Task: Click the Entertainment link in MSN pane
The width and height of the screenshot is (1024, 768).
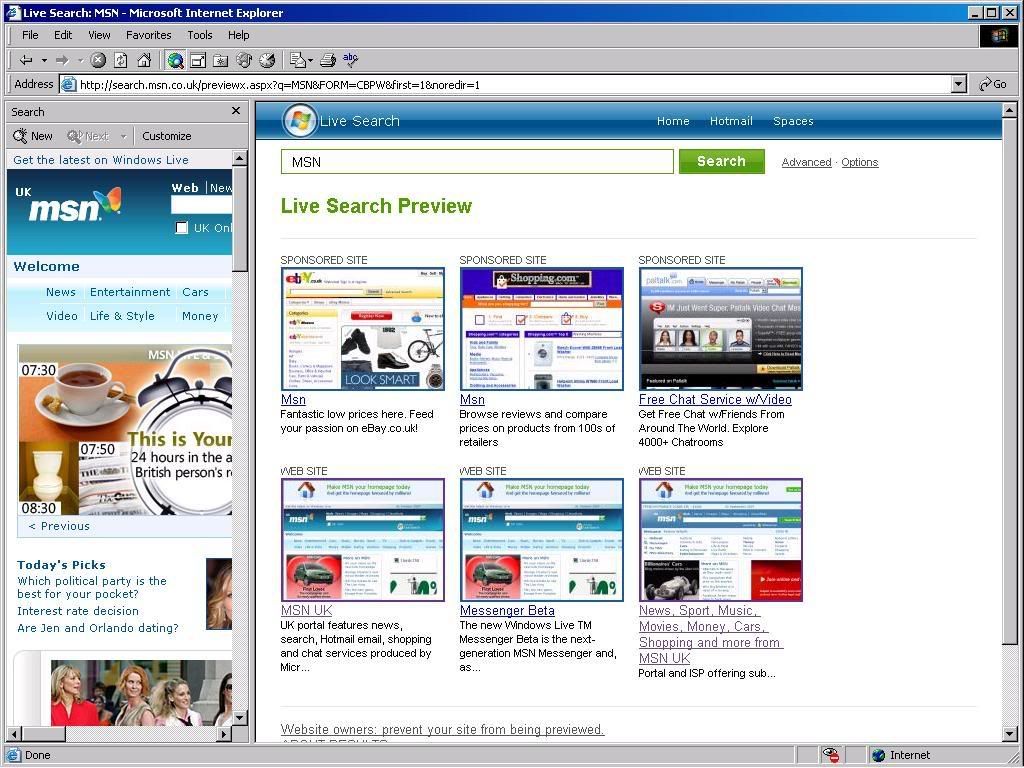Action: click(130, 292)
